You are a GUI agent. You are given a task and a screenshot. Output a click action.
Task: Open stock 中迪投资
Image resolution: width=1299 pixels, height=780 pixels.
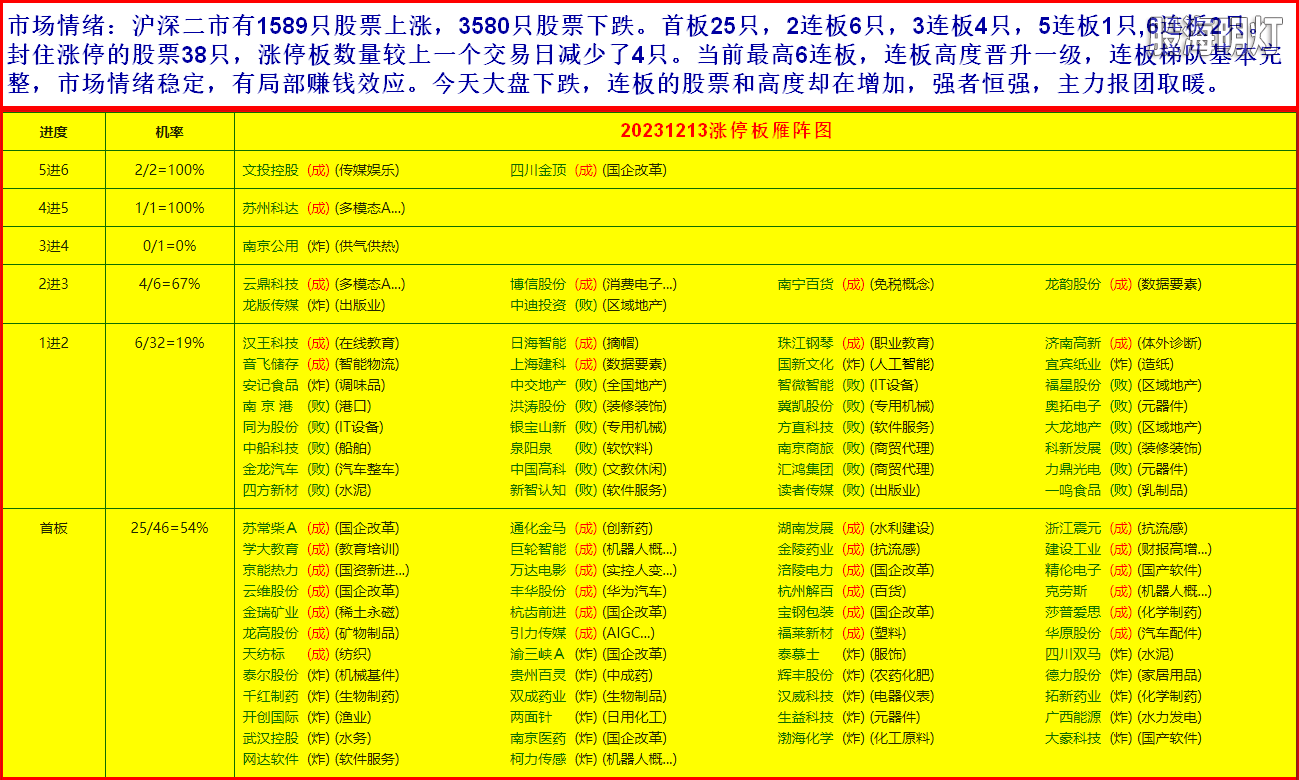538,305
